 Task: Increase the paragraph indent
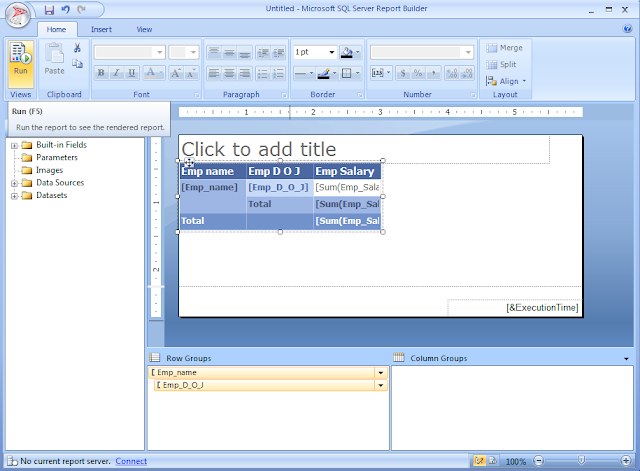coord(279,52)
